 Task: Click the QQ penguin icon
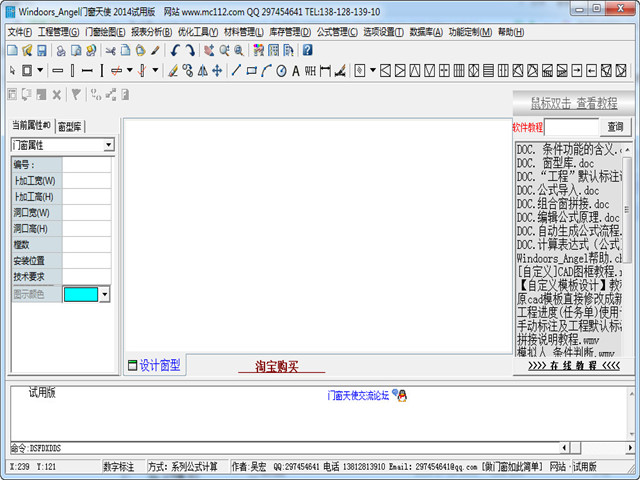click(402, 396)
